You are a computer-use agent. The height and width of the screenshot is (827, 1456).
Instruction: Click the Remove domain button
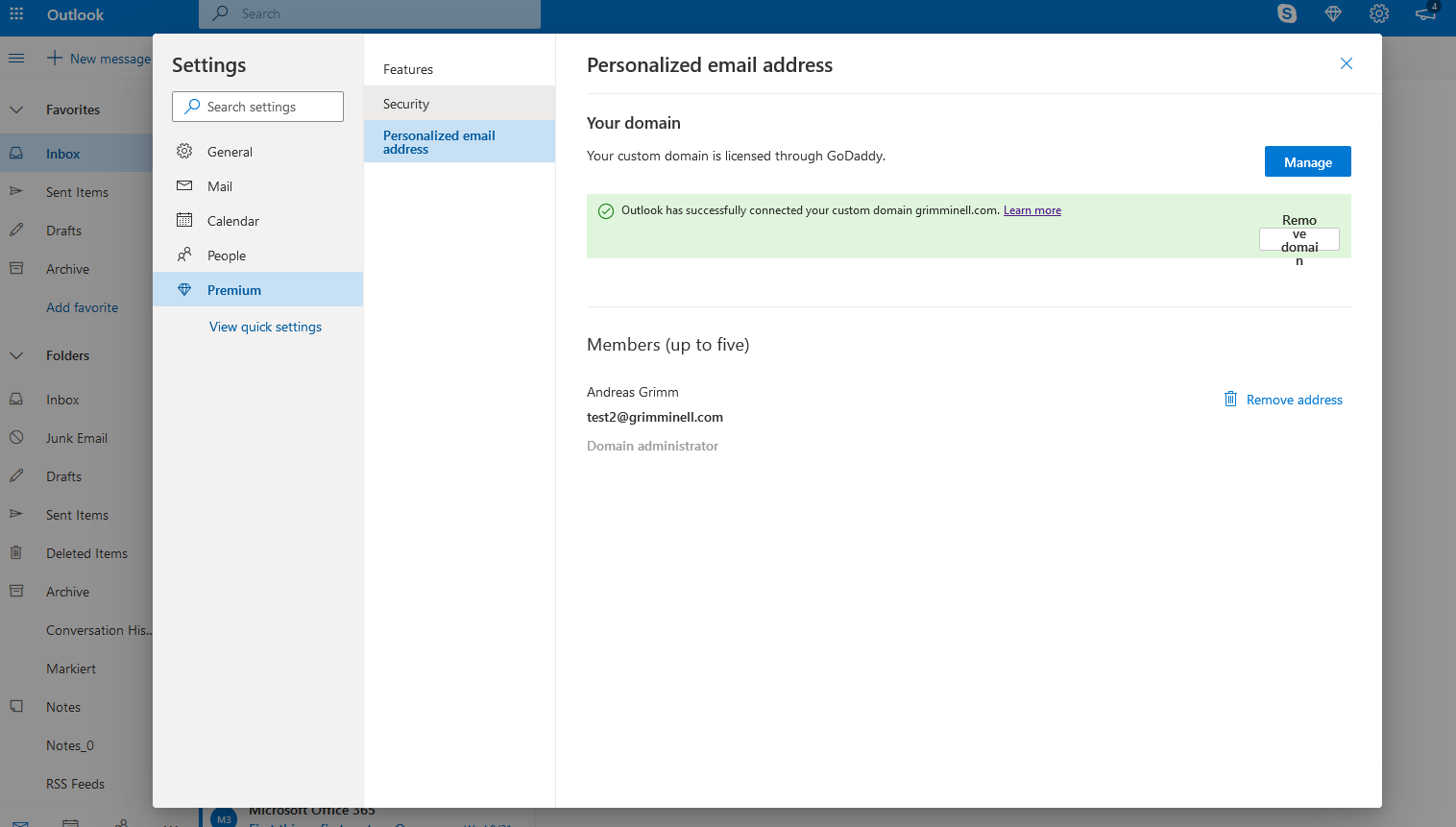pos(1298,239)
